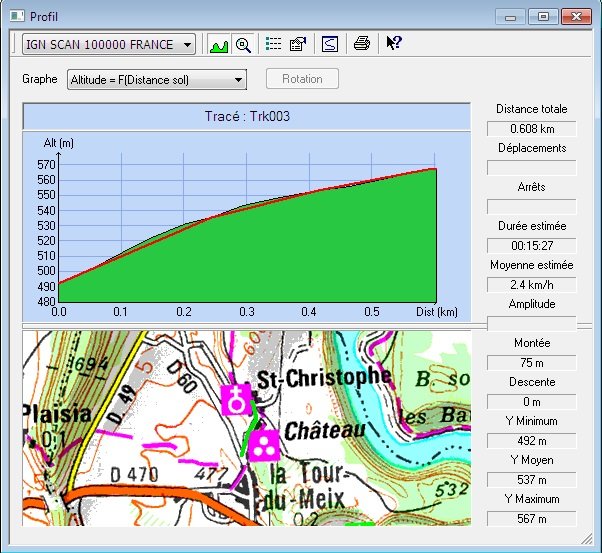This screenshot has width=602, height=553.
Task: Close the Profil window
Action: 576,17
